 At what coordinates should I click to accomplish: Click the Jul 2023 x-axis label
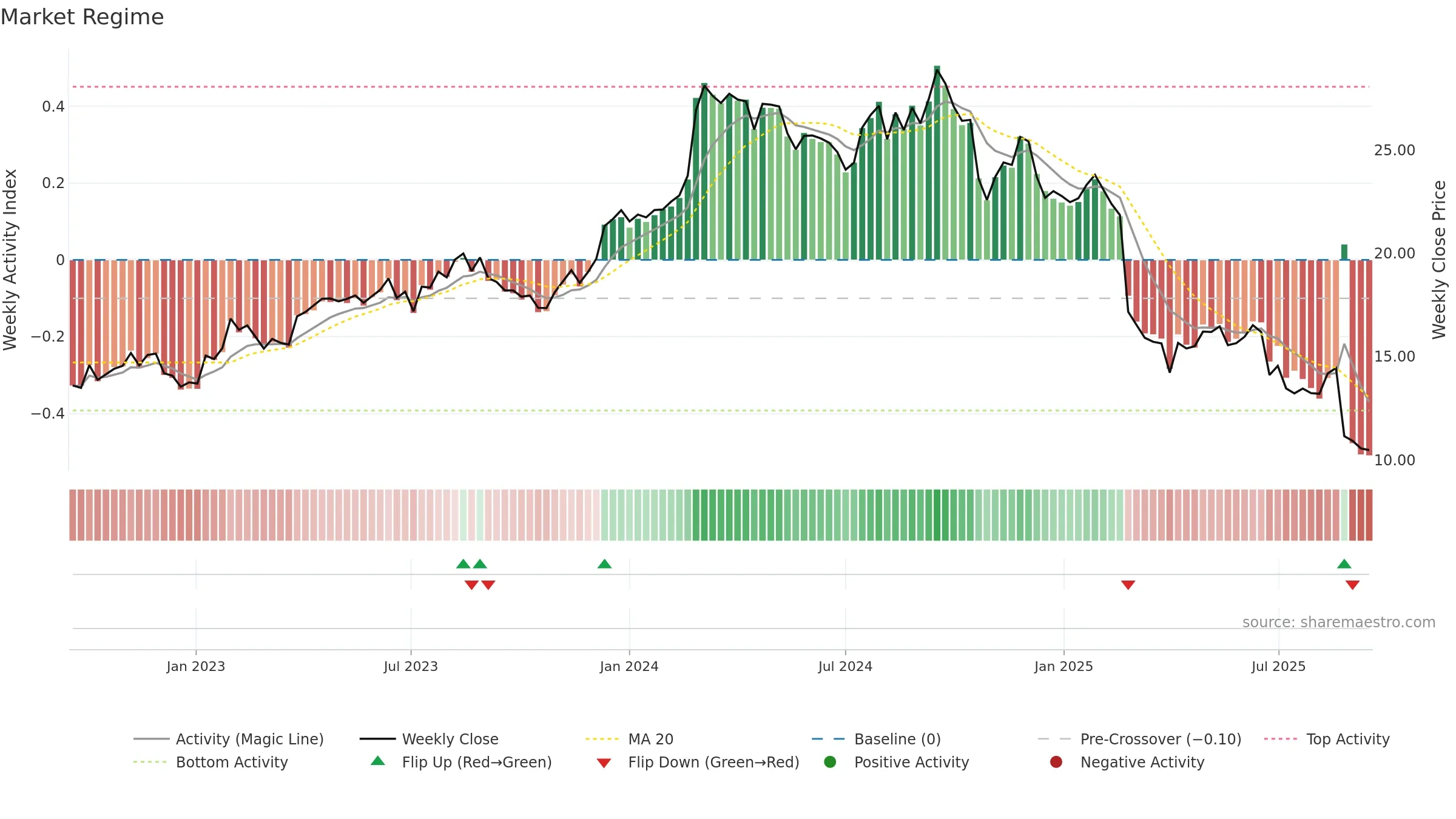coord(411,666)
